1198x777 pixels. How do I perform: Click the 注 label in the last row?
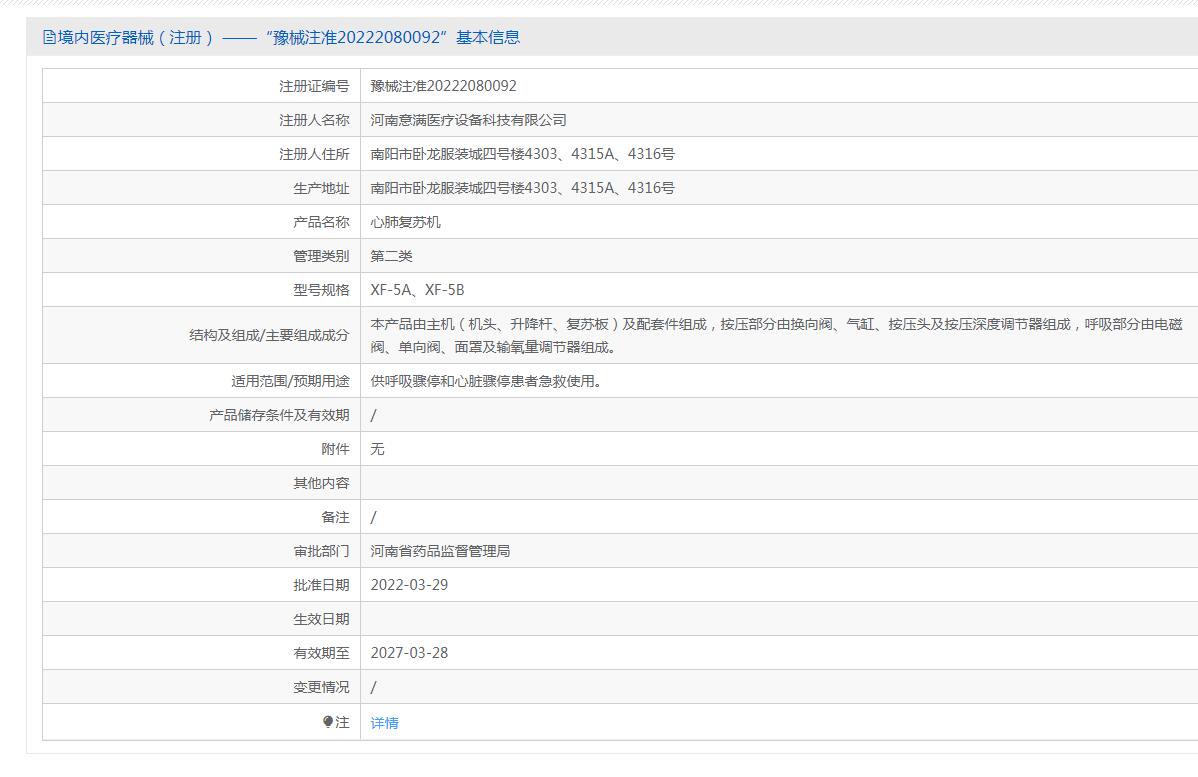(x=342, y=722)
